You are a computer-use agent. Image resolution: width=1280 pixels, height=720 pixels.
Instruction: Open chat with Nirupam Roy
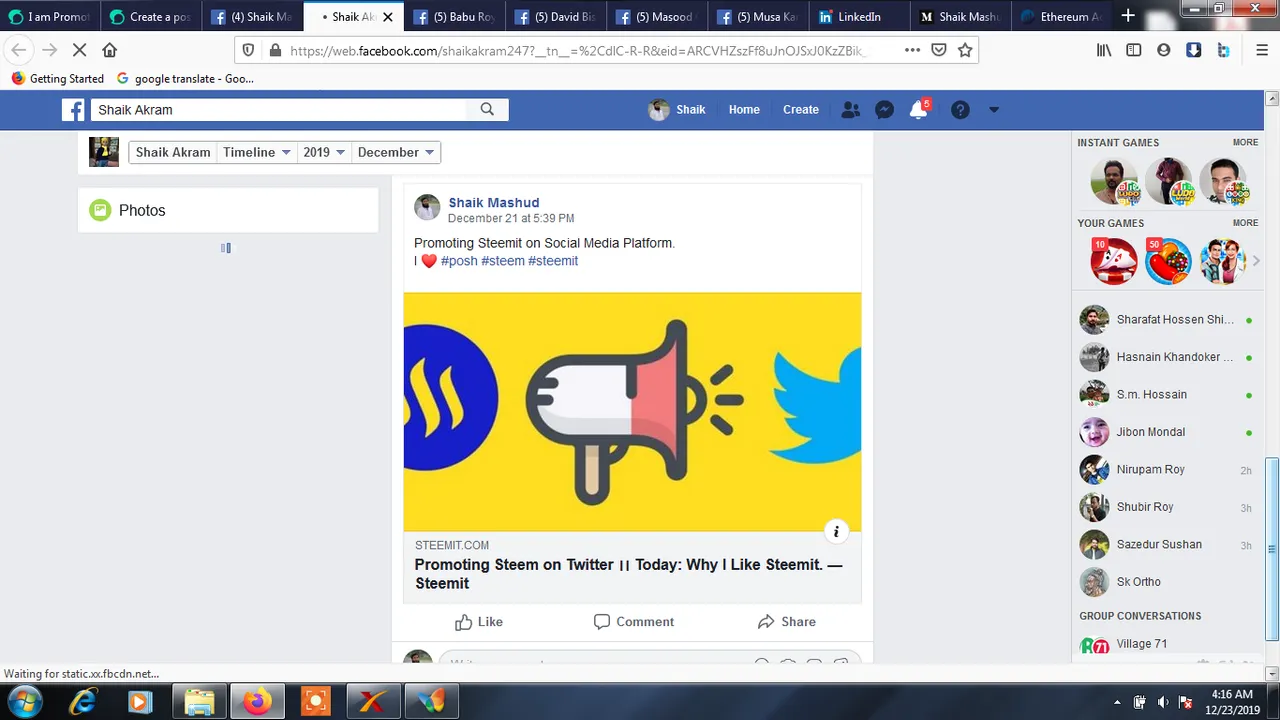1167,470
